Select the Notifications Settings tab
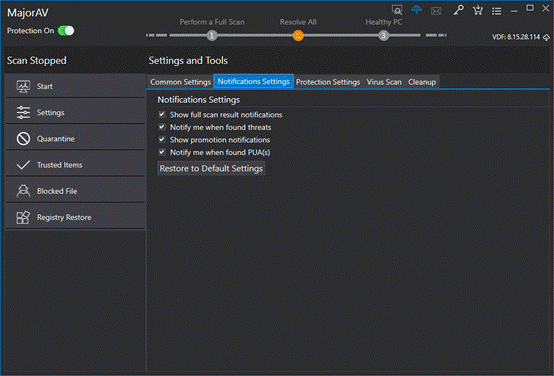The image size is (554, 376). [254, 81]
